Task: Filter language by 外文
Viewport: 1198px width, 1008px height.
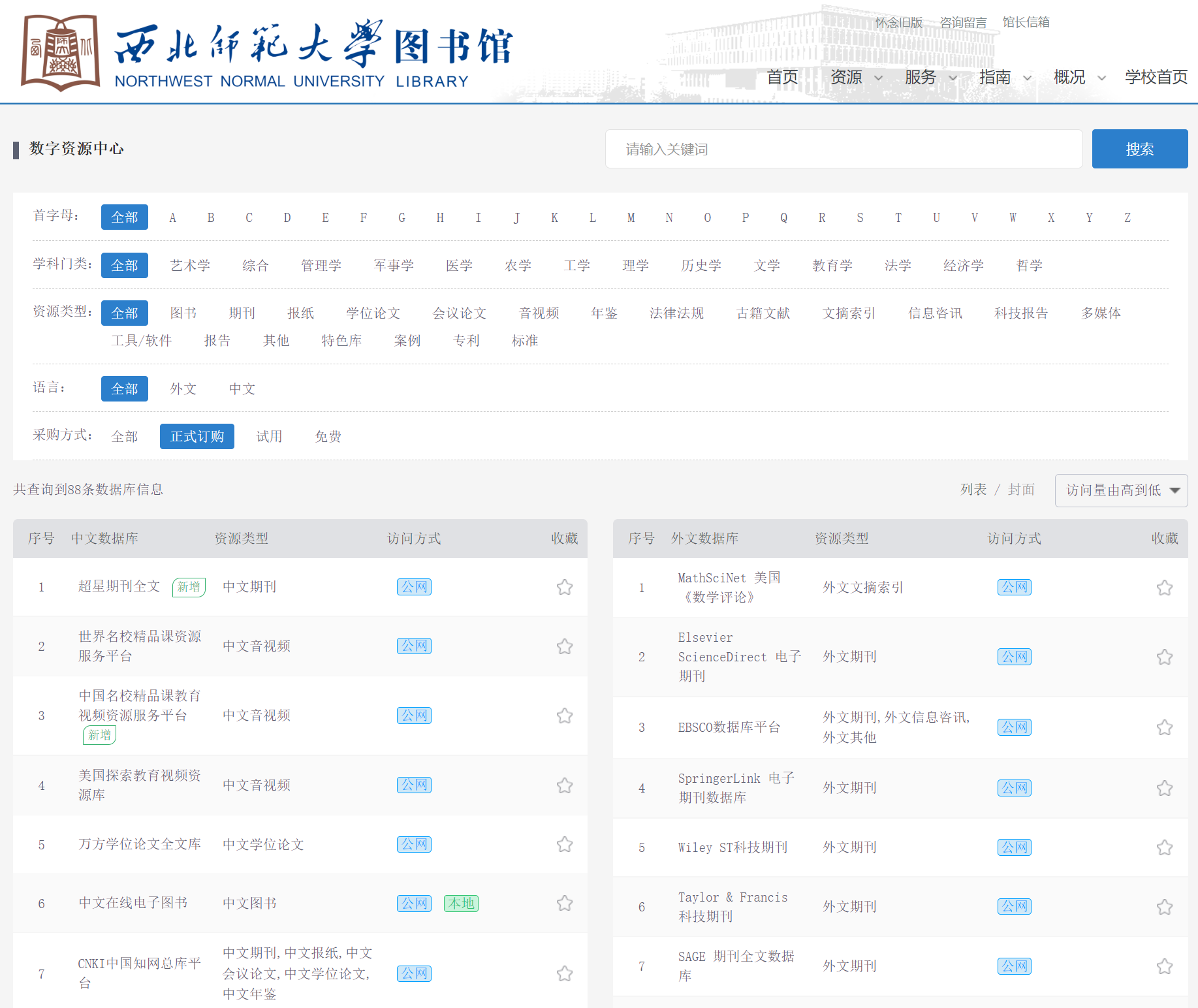Action: pos(183,389)
